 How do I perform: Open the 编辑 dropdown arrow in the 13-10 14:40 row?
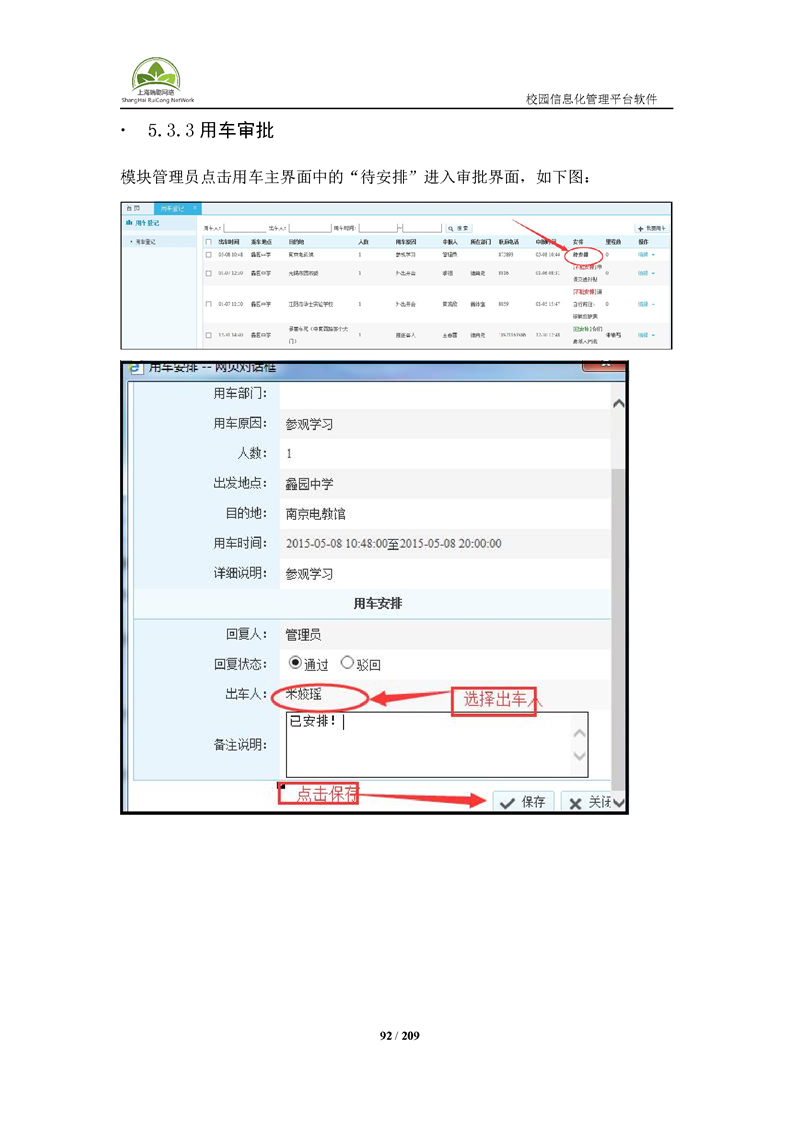tap(653, 335)
